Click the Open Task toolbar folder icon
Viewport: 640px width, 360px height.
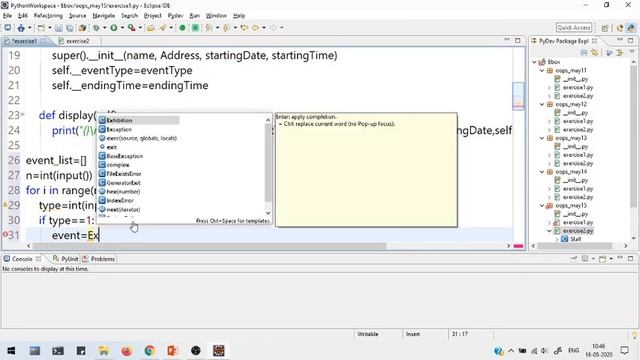coord(151,28)
